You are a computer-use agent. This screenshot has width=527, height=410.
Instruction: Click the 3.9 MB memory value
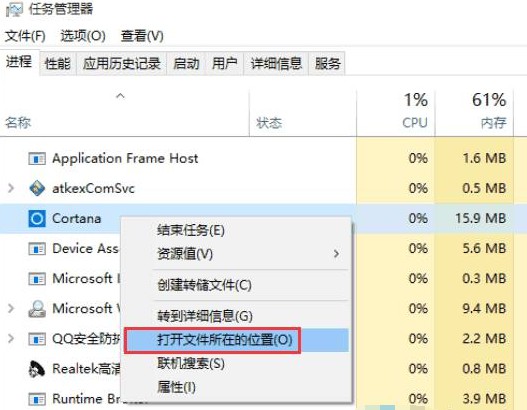click(x=484, y=399)
